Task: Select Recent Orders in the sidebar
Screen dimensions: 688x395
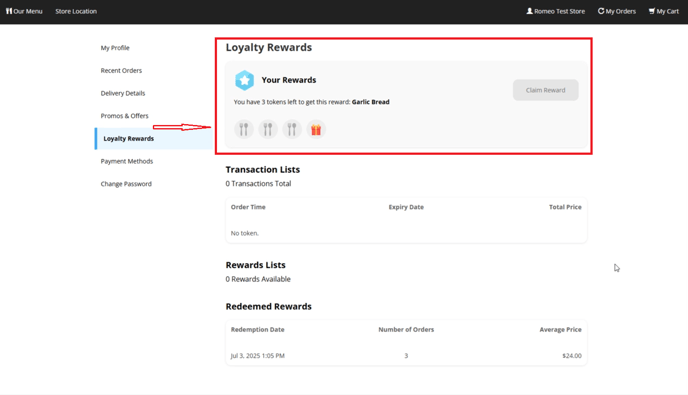Action: [x=121, y=71]
